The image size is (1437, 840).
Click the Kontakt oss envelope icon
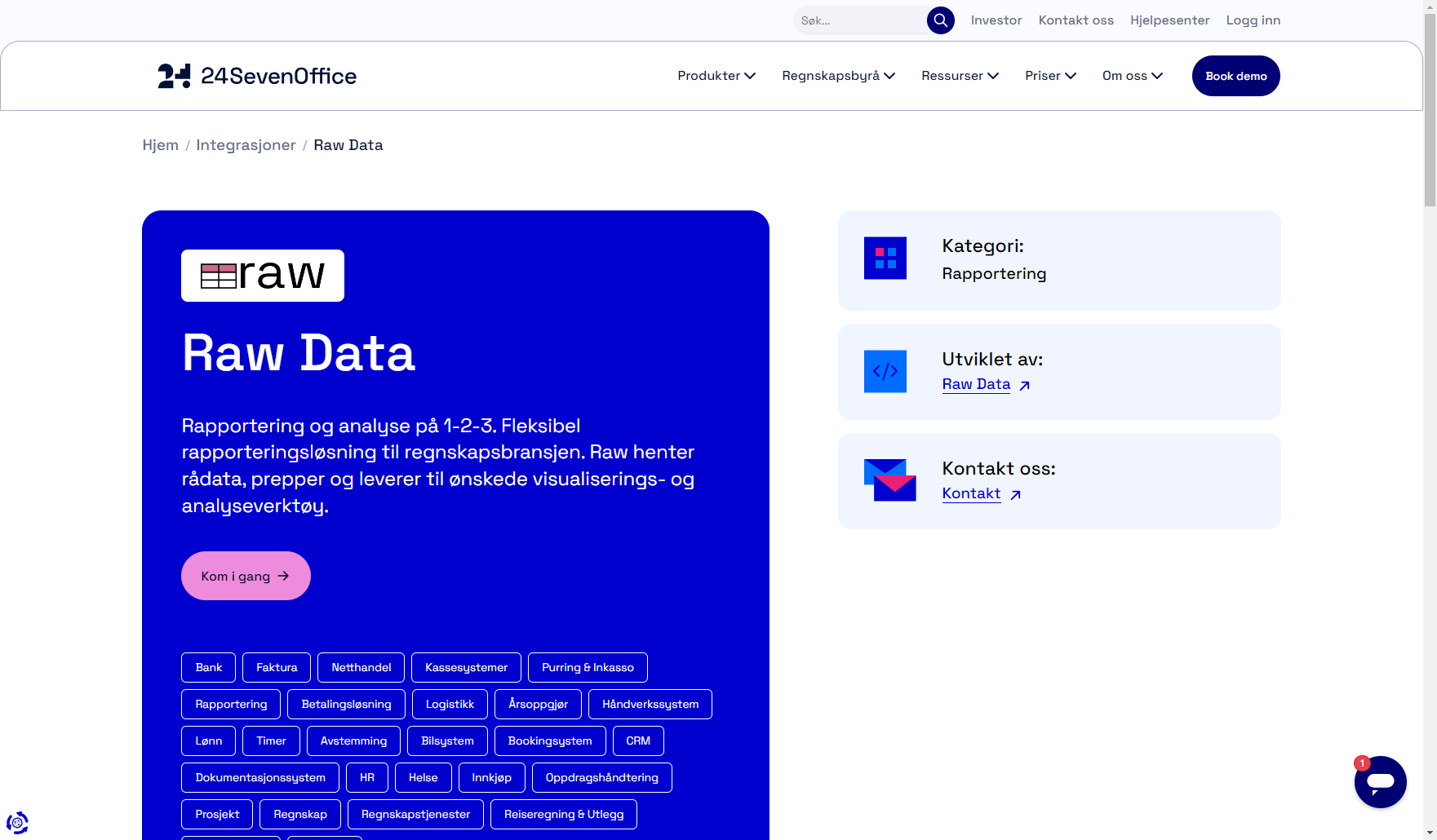coord(889,480)
